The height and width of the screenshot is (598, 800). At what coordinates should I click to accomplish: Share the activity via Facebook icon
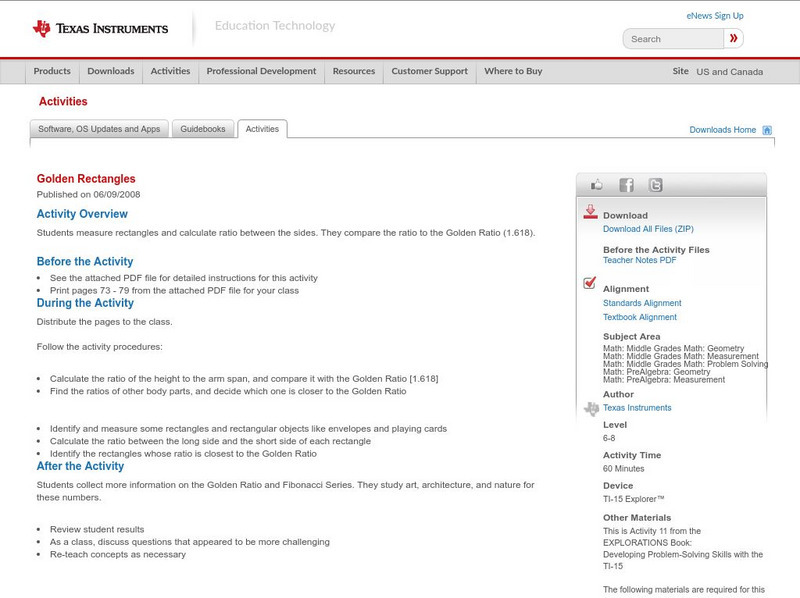pyautogui.click(x=626, y=185)
